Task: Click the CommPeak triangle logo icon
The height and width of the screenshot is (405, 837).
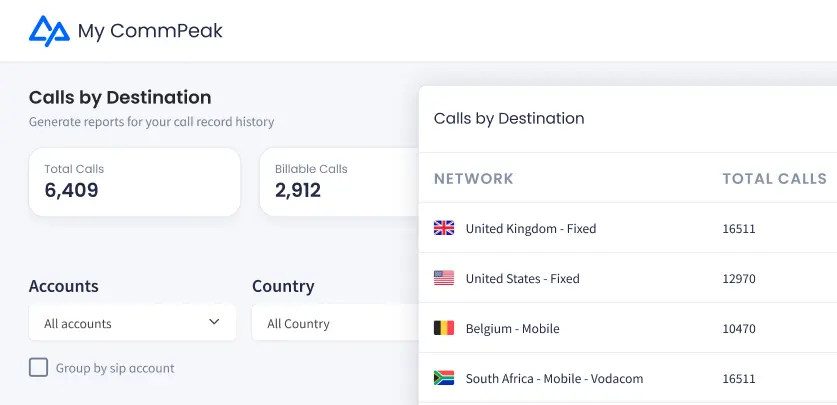Action: 49,31
